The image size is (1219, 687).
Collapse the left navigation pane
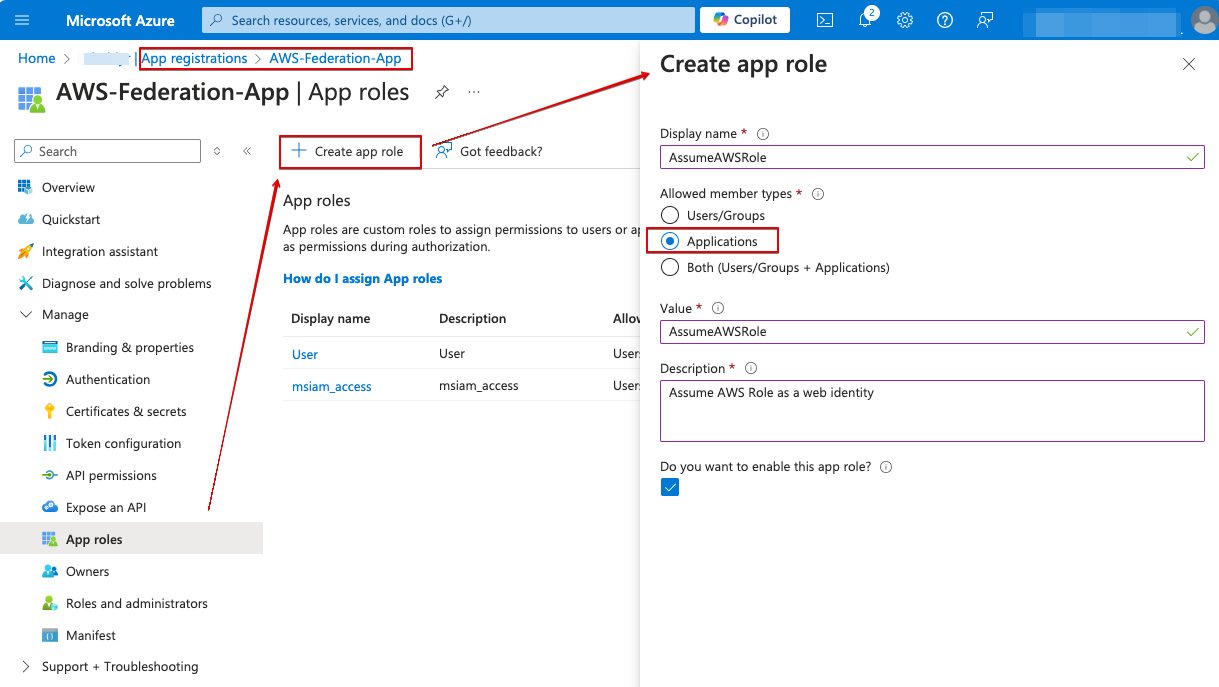(247, 151)
